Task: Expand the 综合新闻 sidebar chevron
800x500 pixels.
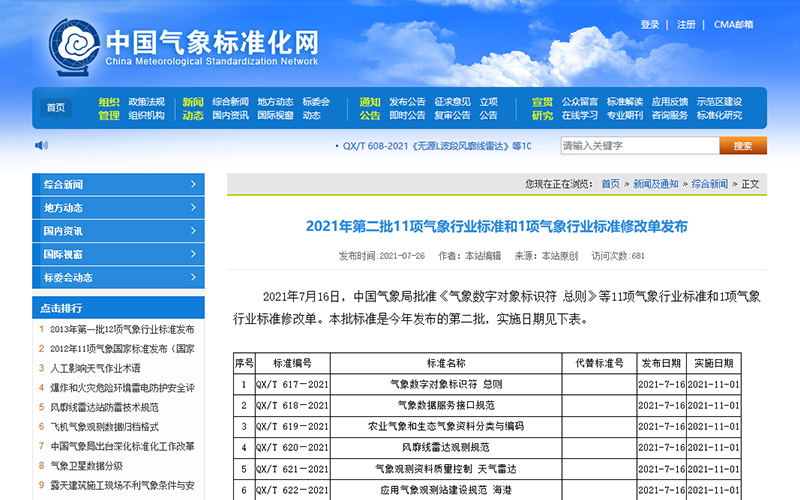Action: pyautogui.click(x=193, y=184)
